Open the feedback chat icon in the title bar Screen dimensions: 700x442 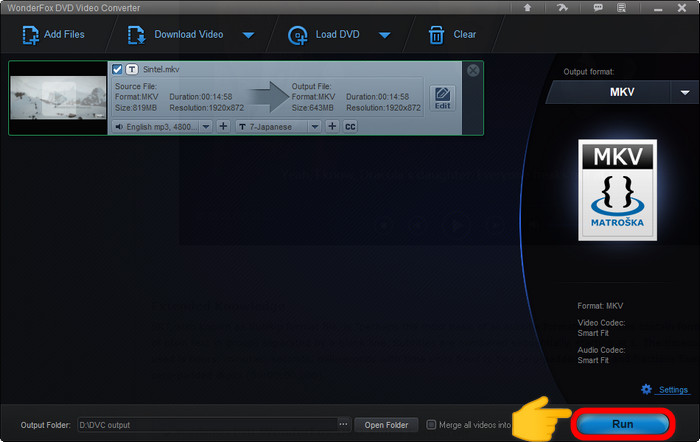(x=598, y=8)
